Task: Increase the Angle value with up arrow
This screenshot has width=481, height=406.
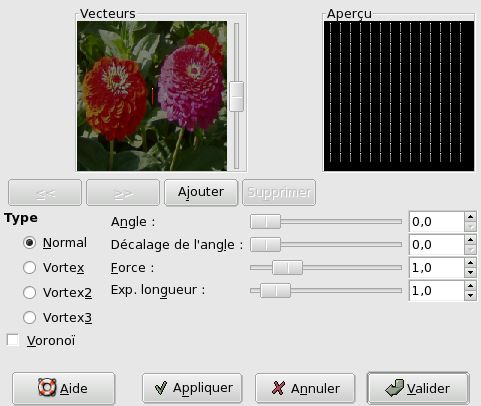Action: tap(470, 217)
